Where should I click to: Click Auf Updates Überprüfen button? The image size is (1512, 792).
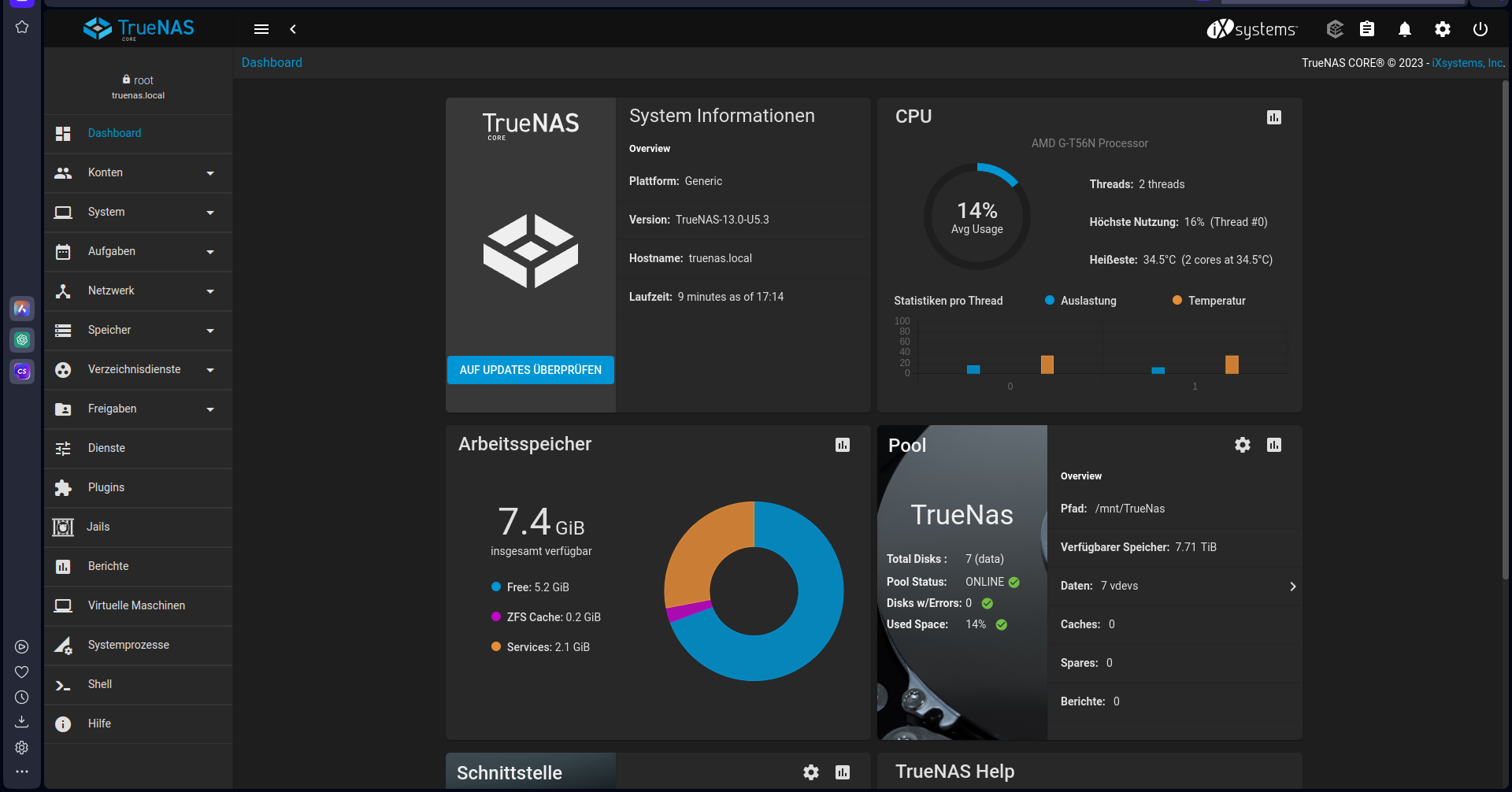click(531, 370)
